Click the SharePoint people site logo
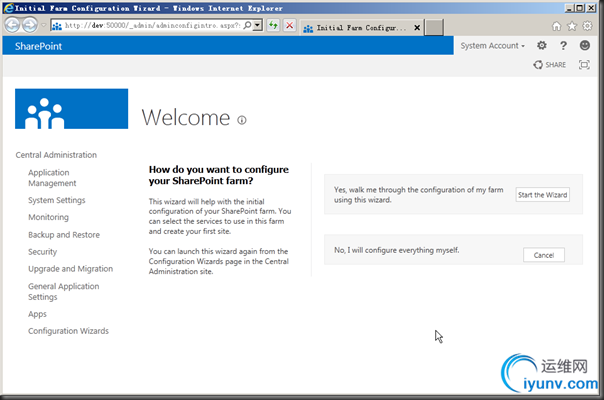This screenshot has height=400, width=604. tap(71, 109)
